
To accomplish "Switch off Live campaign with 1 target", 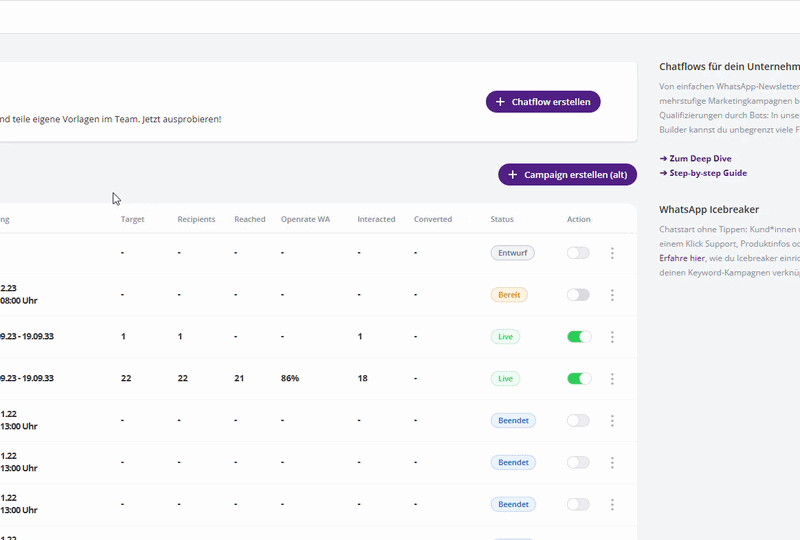I will coord(579,337).
